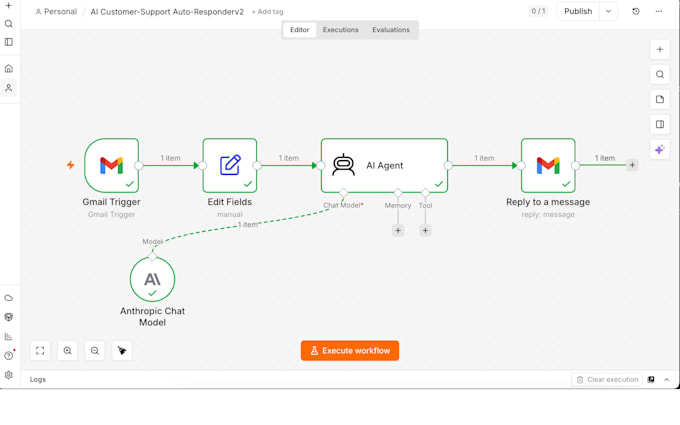Click the Tool connector diamond on AI Agent
This screenshot has height=425, width=680.
[425, 193]
